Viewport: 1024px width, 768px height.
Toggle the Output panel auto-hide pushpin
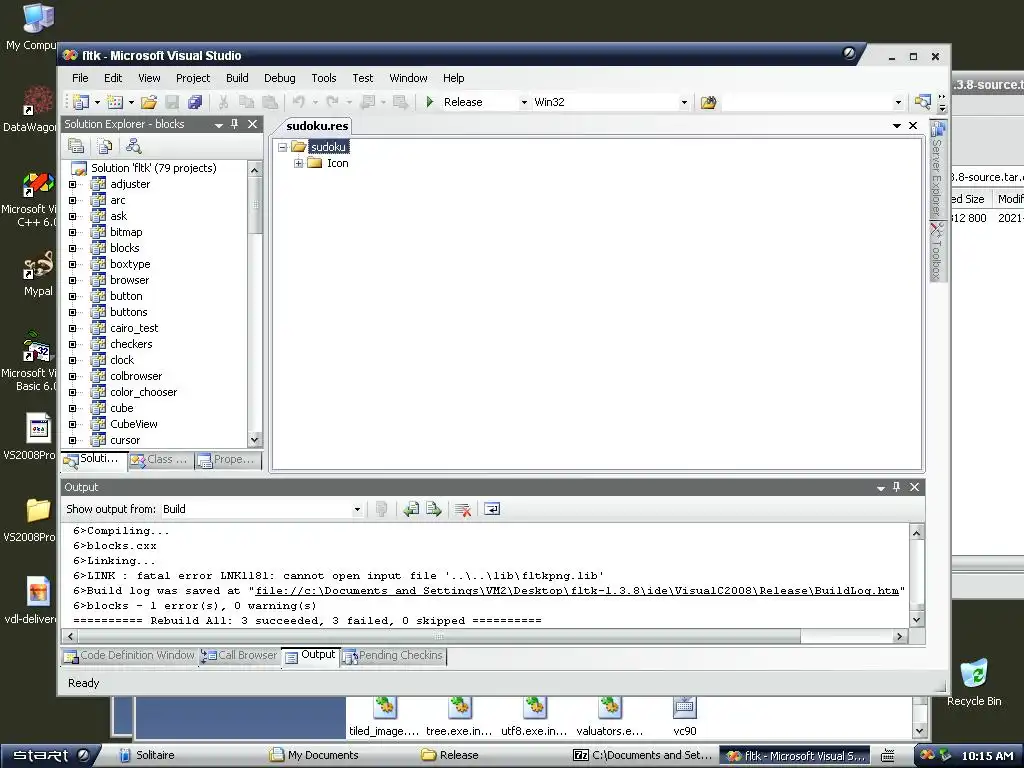897,487
